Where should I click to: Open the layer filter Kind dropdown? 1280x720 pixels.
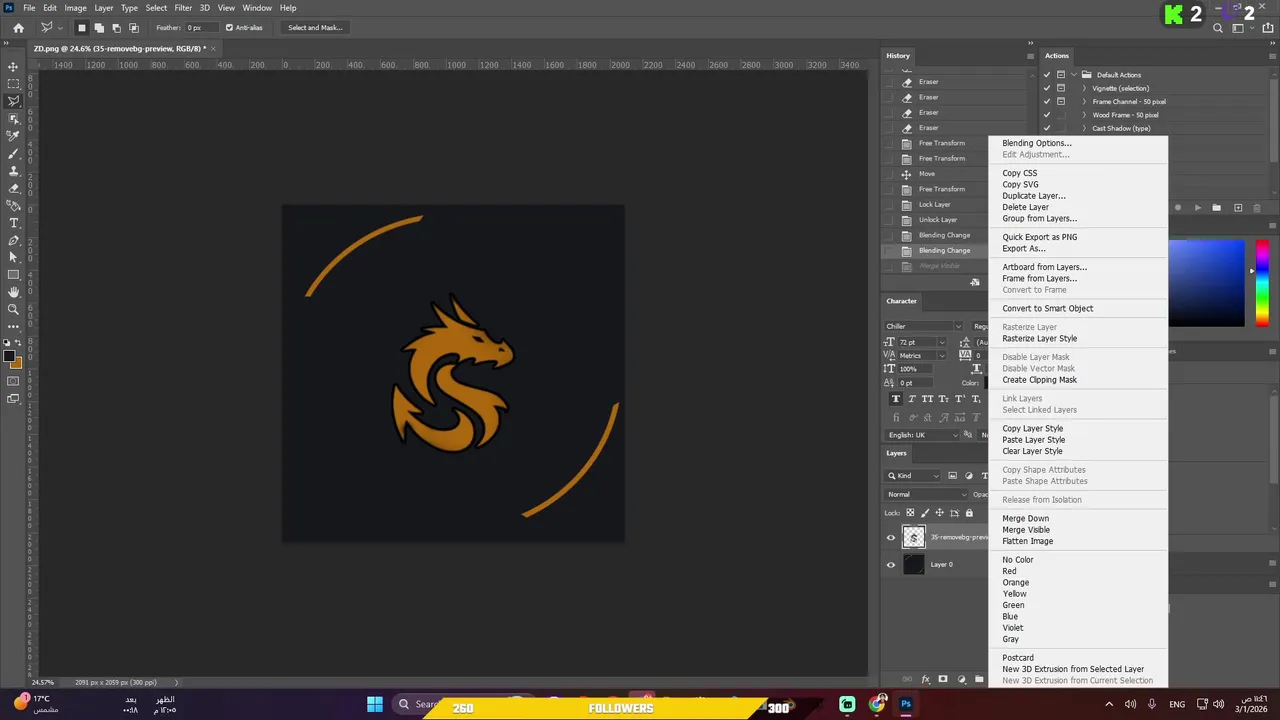point(913,476)
